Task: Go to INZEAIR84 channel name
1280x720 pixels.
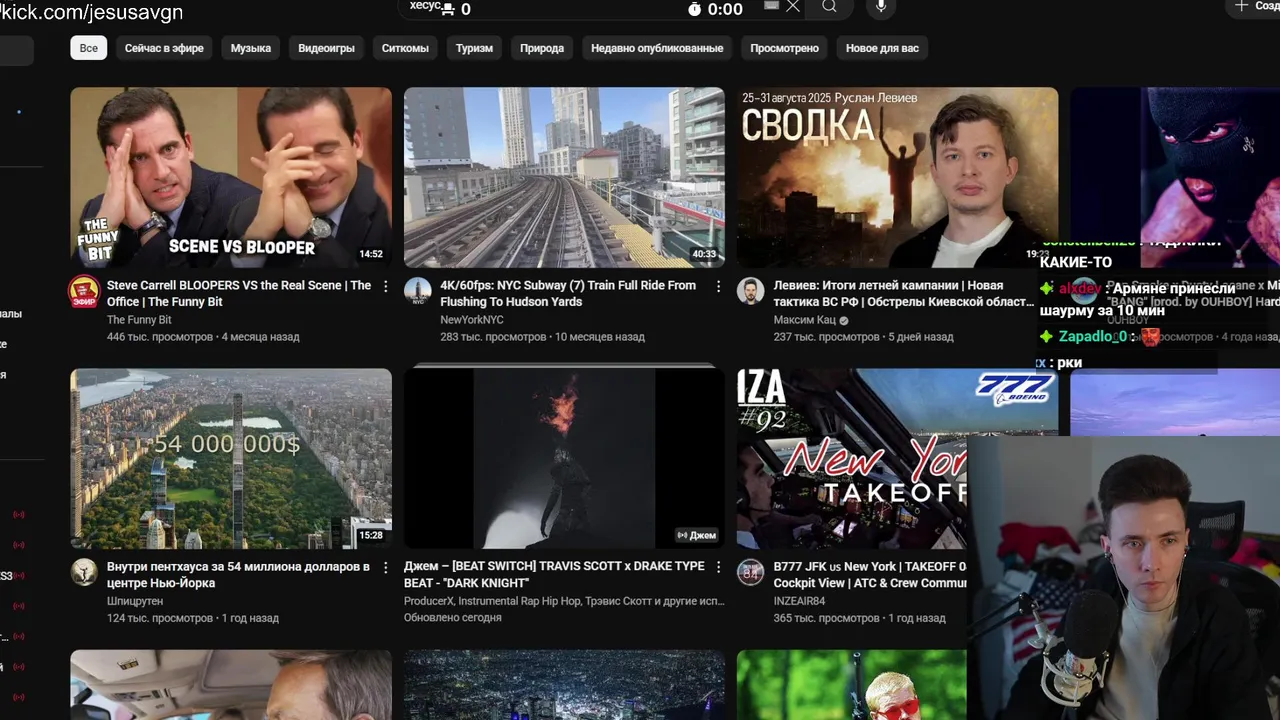Action: [799, 601]
